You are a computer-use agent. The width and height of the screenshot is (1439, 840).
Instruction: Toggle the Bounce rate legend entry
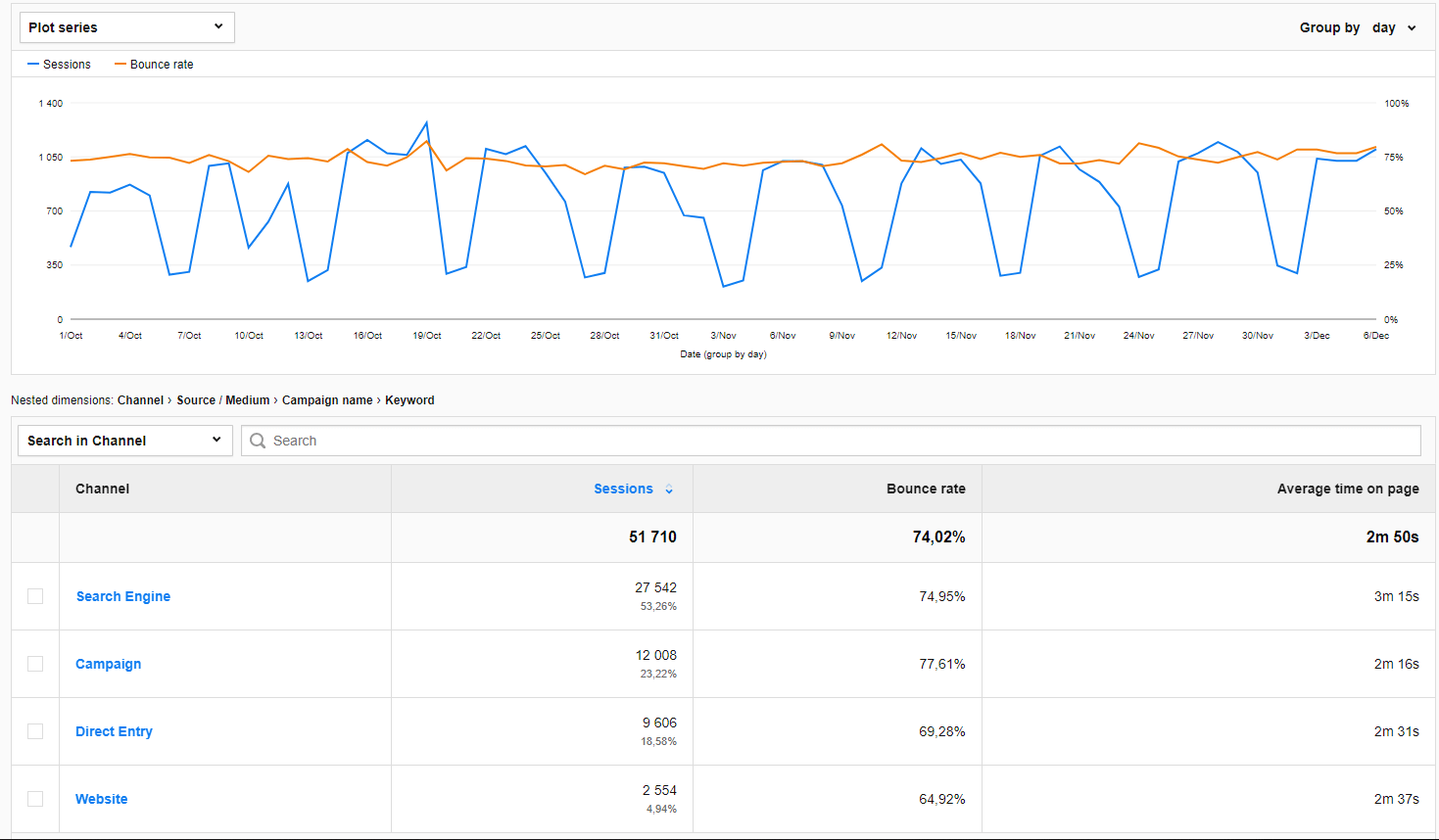pyautogui.click(x=161, y=65)
